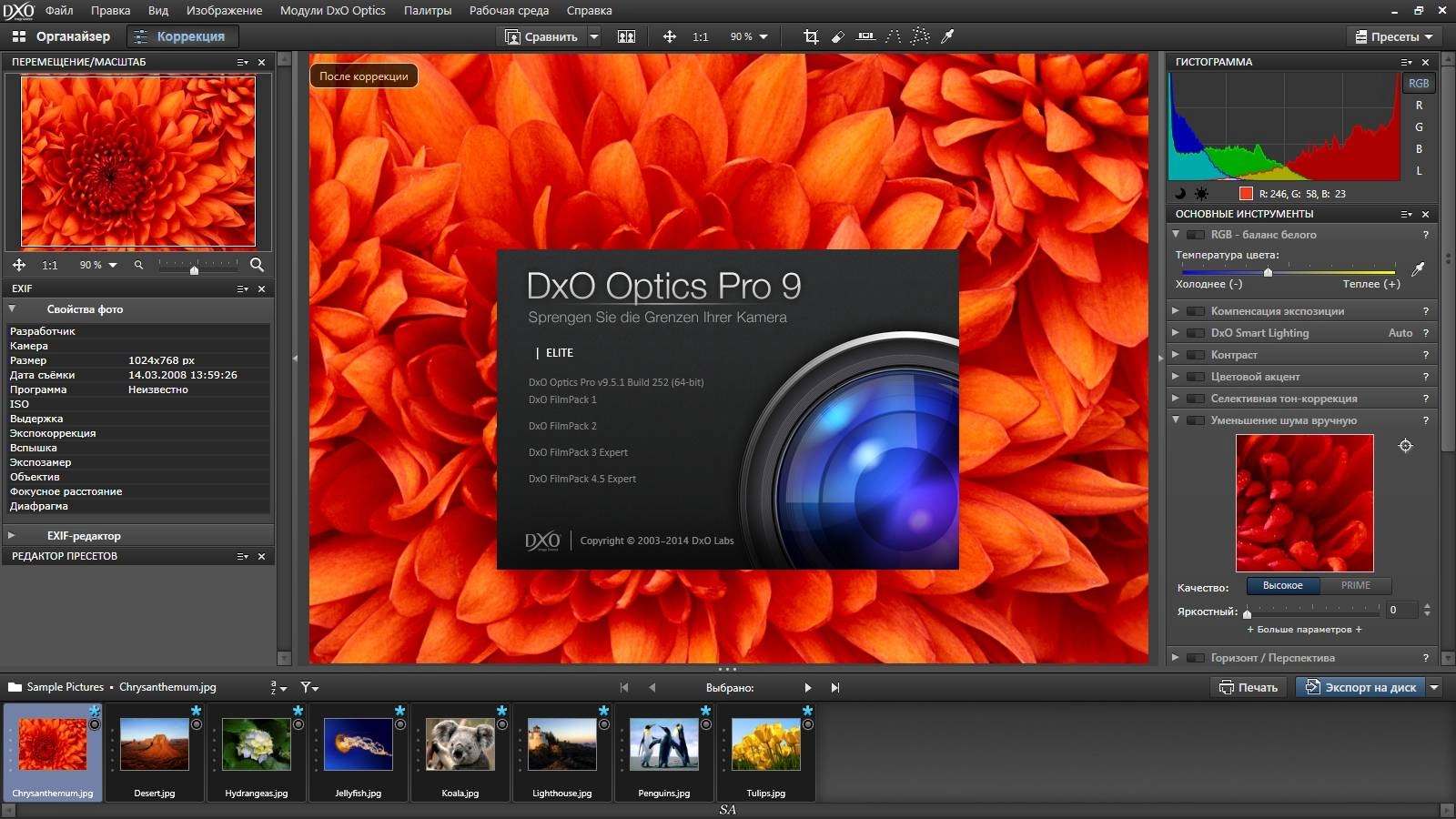Select G histogram channel
The width and height of the screenshot is (1456, 819).
pos(1419,127)
